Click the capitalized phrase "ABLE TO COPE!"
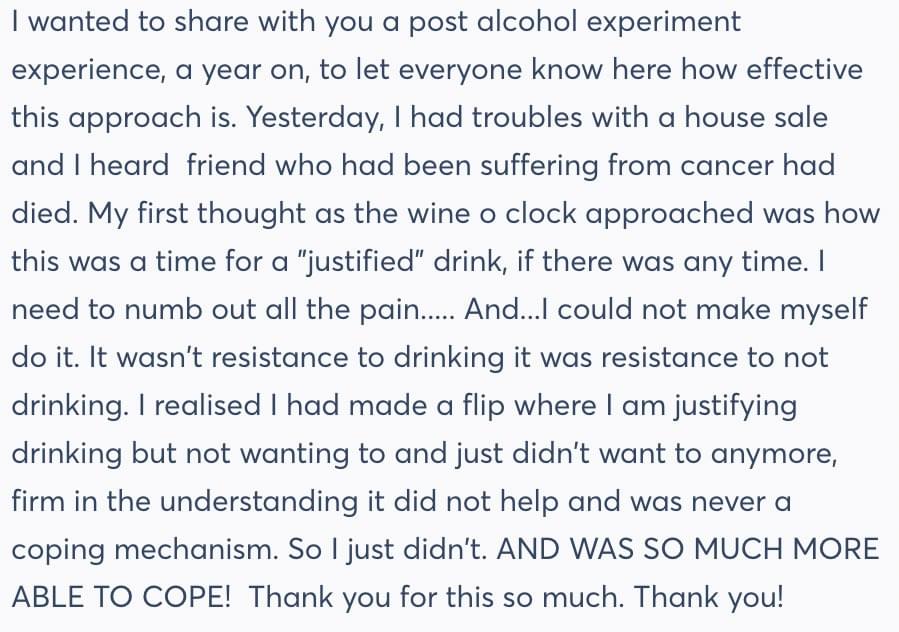 click(x=122, y=597)
